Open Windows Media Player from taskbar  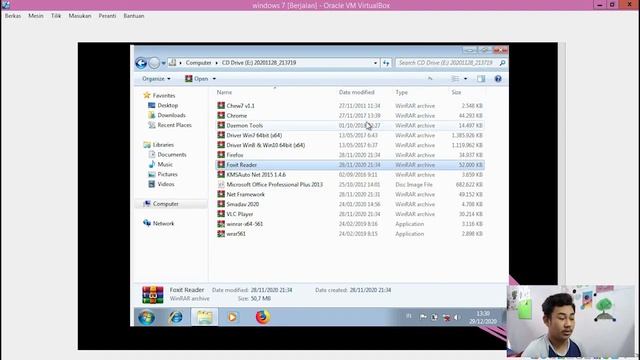tap(233, 317)
